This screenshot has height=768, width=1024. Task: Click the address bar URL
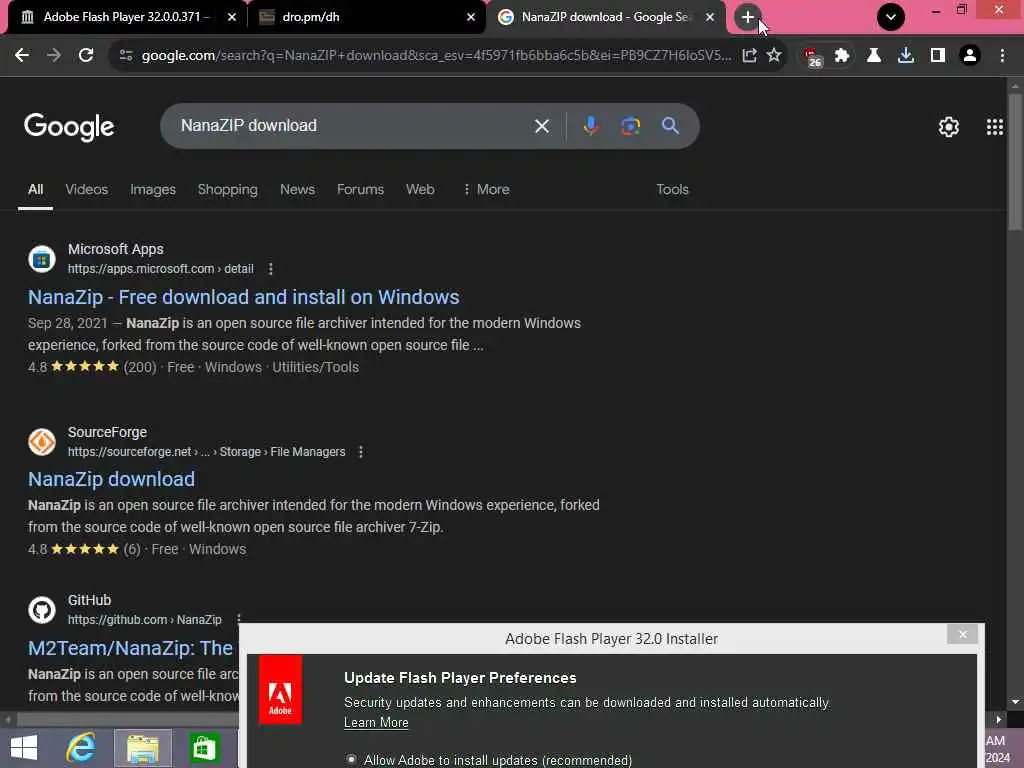[x=436, y=56]
